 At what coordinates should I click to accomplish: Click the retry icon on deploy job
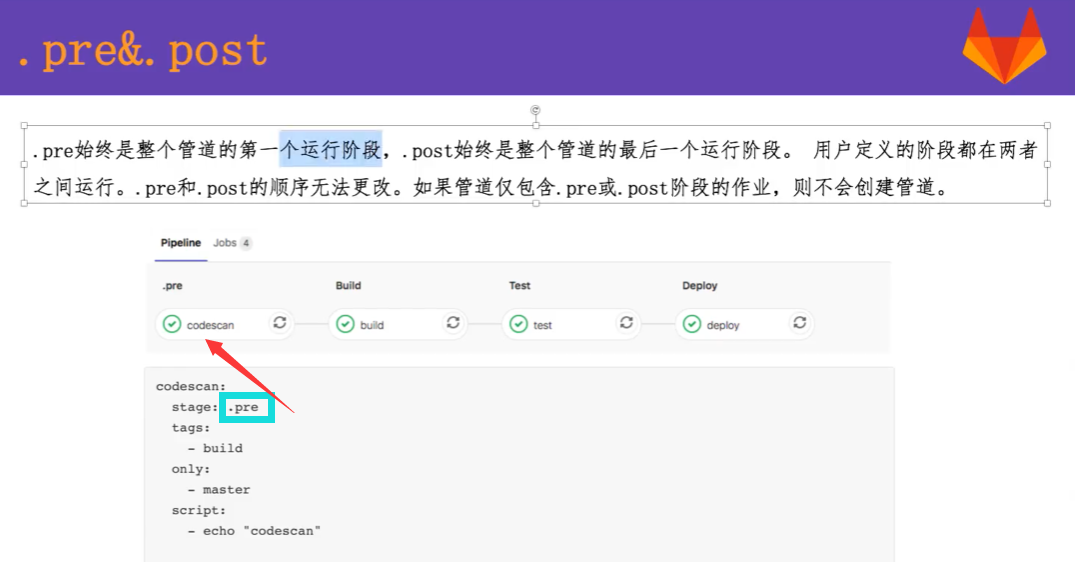[x=800, y=322]
